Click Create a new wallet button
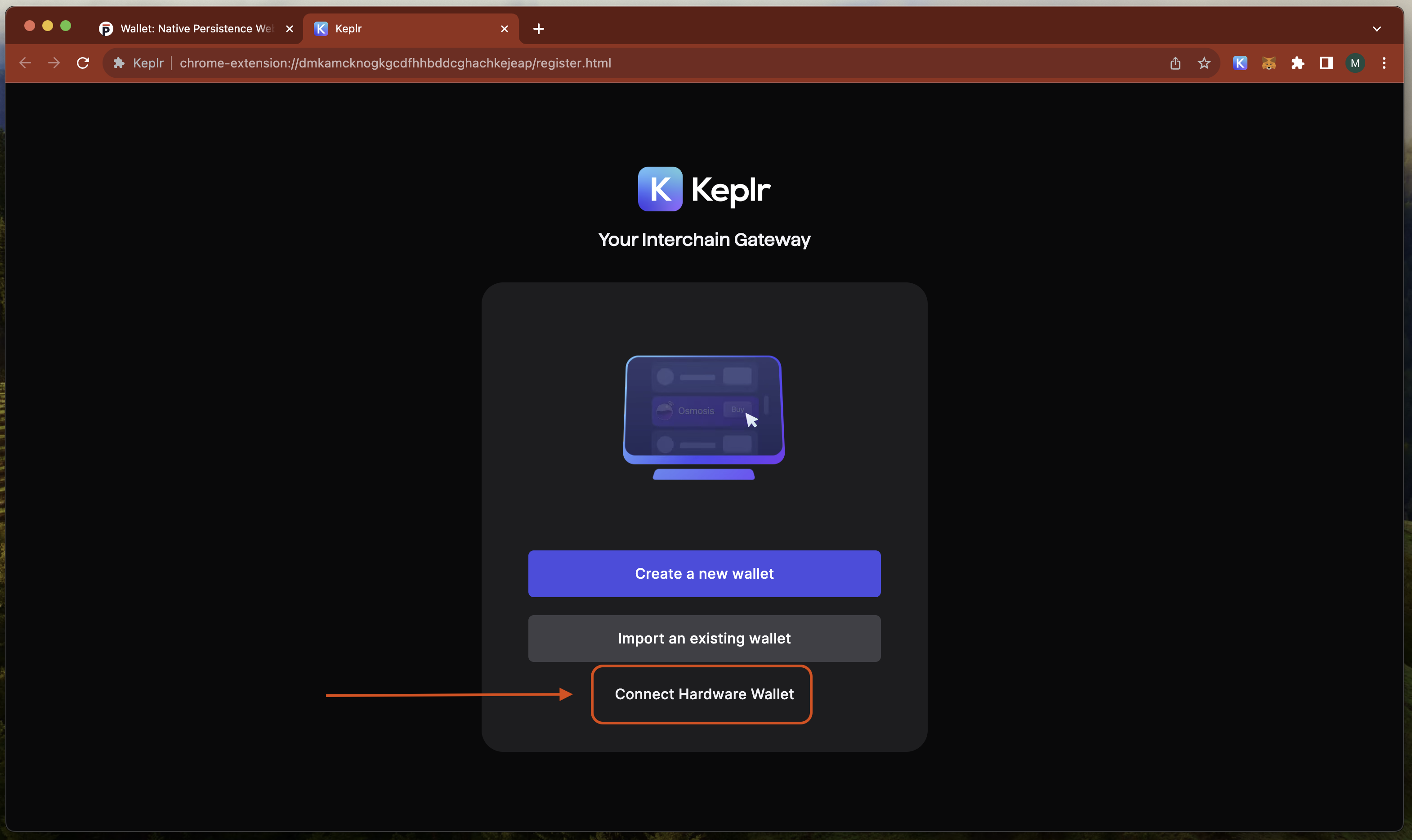The image size is (1412, 840). pyautogui.click(x=704, y=573)
